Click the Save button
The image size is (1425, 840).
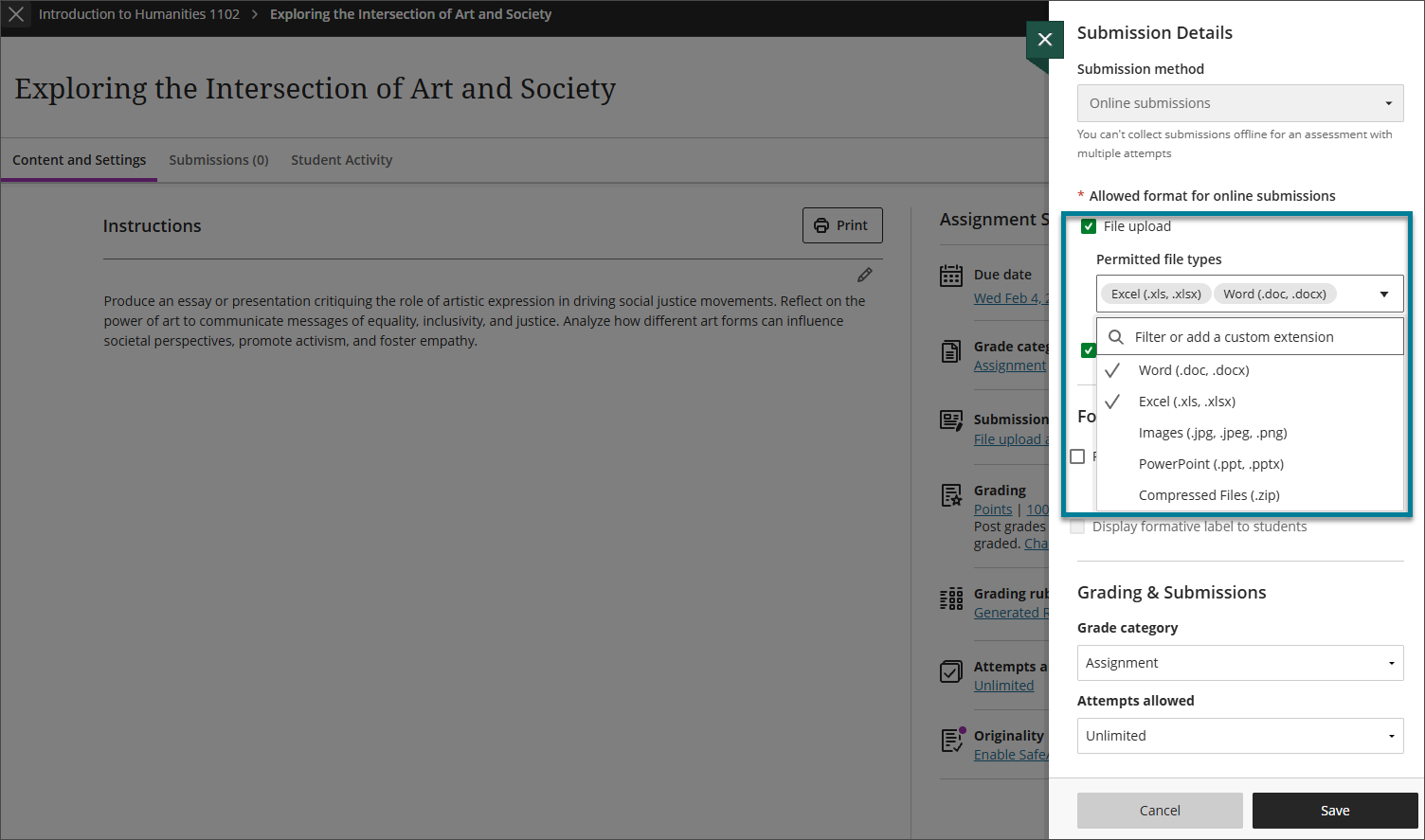pyautogui.click(x=1335, y=811)
